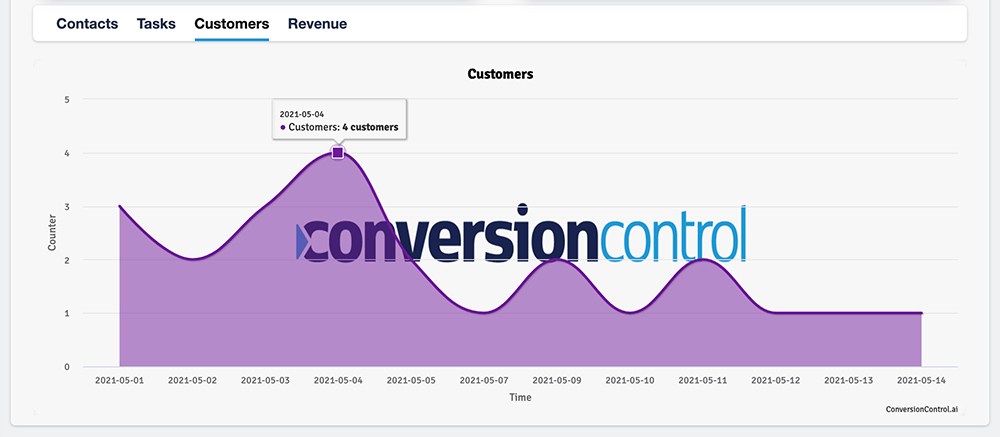Screen dimensions: 1000x437
Task: Click the chart line start at 2021-05-01
Action: point(120,207)
